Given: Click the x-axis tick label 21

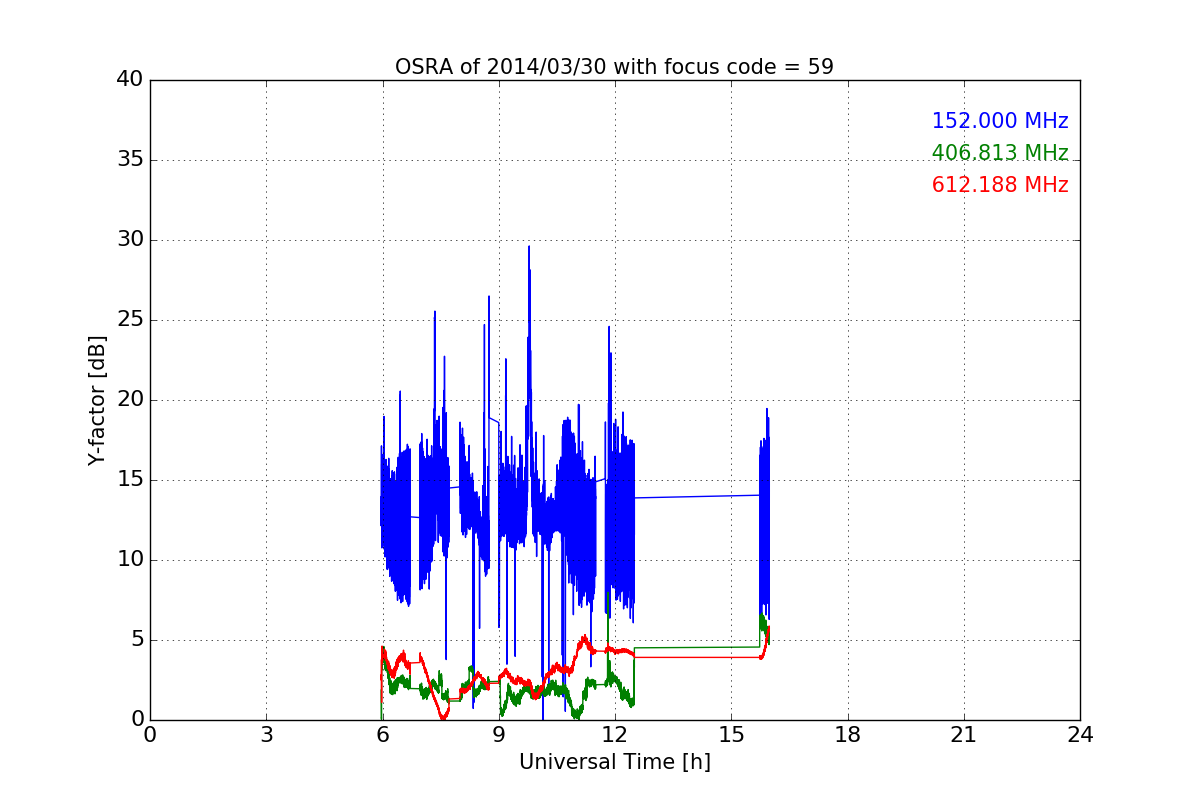Looking at the screenshot, I should (964, 734).
